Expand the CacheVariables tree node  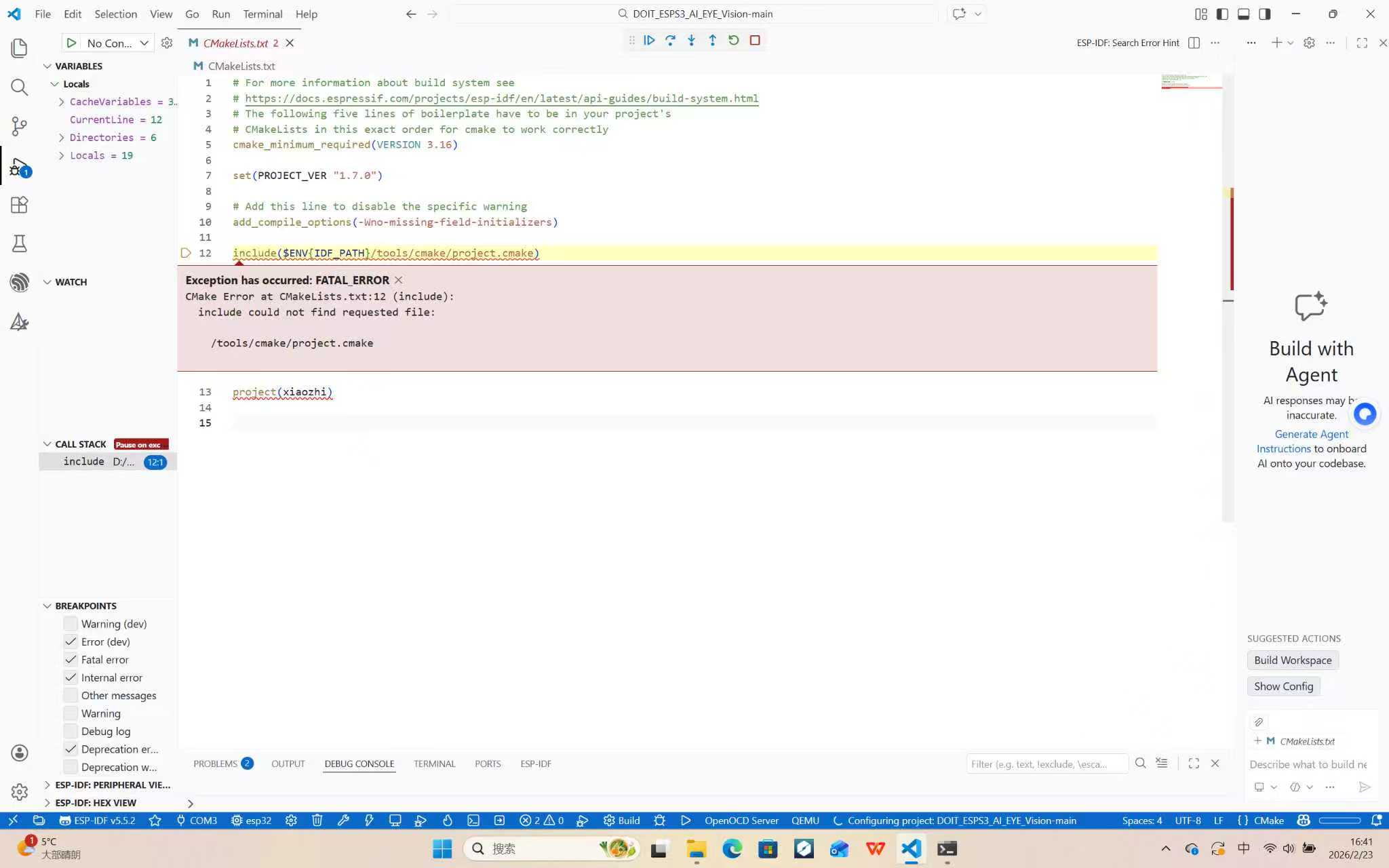[x=62, y=102]
